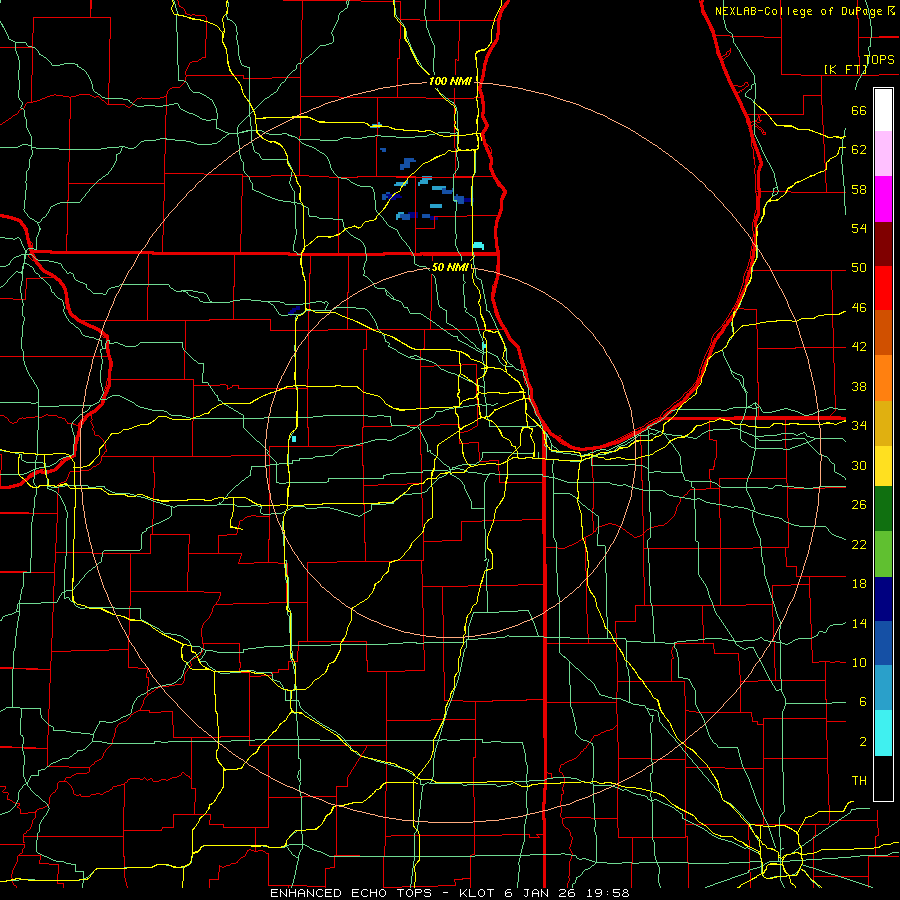Select the yellow legend swatch
The width and height of the screenshot is (900, 900).
pyautogui.click(x=883, y=466)
